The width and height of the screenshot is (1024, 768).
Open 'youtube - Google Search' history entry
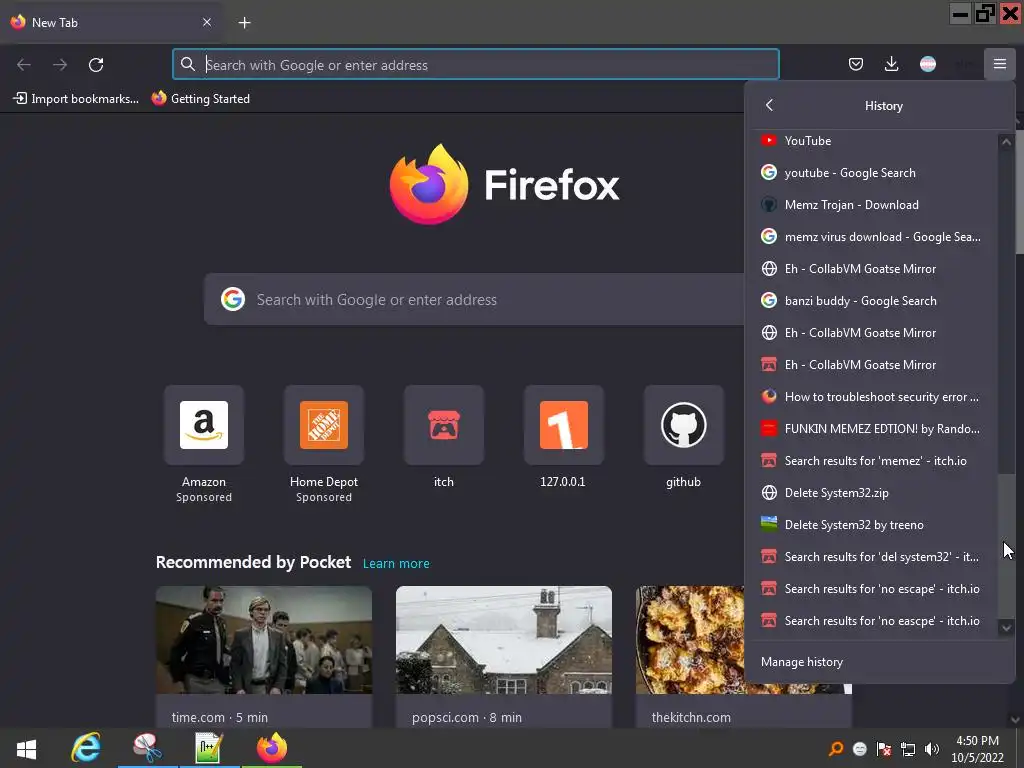click(x=875, y=172)
